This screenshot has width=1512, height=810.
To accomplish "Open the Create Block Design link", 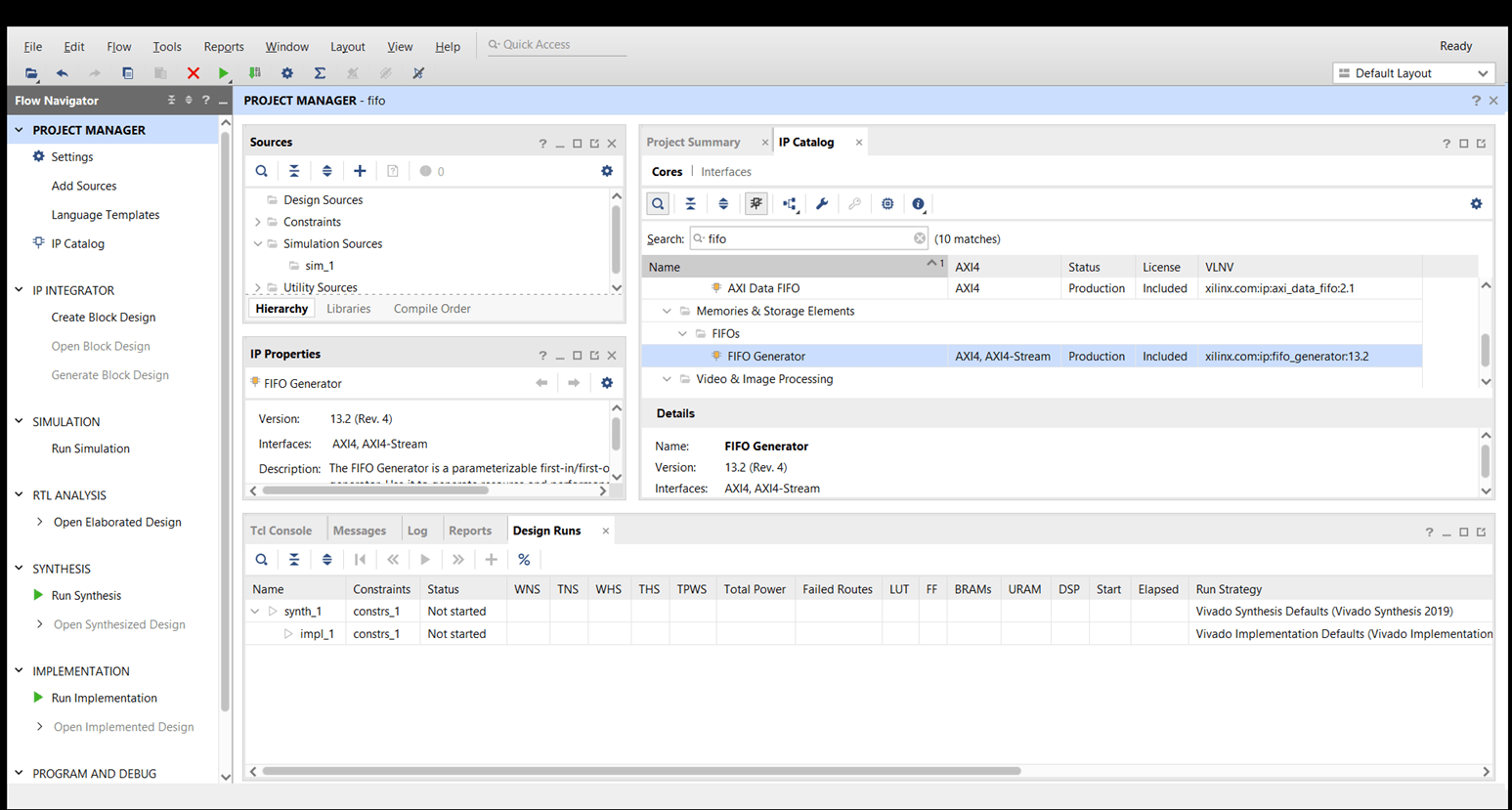I will (x=103, y=317).
